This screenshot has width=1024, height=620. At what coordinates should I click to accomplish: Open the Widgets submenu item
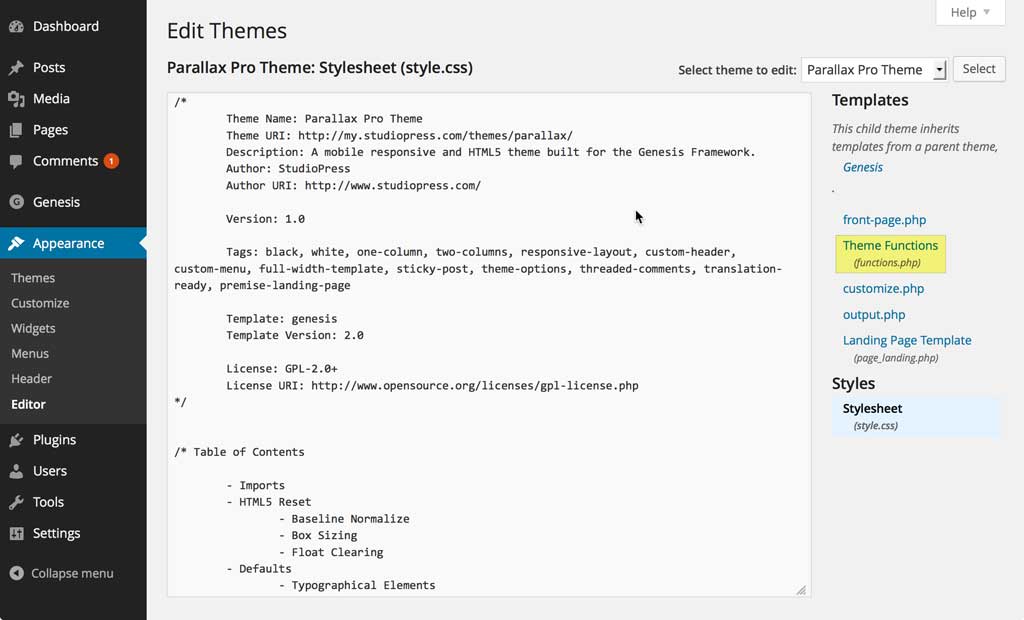point(33,328)
